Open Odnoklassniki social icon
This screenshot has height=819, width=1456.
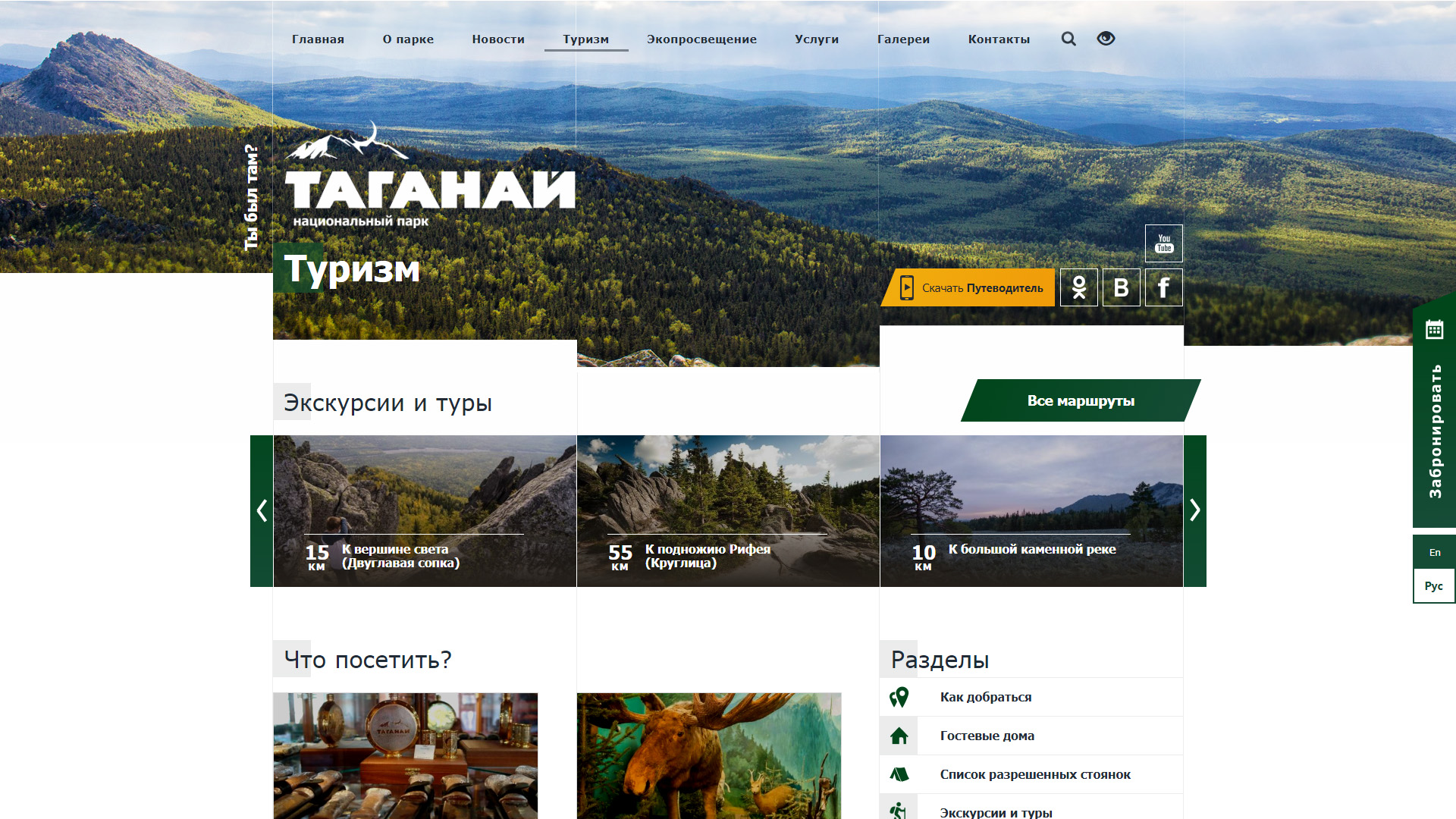tap(1078, 287)
